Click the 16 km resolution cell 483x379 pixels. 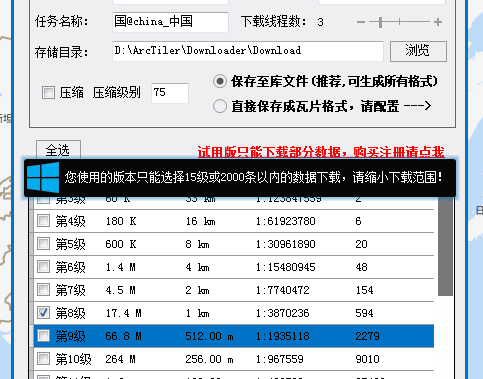coord(200,221)
